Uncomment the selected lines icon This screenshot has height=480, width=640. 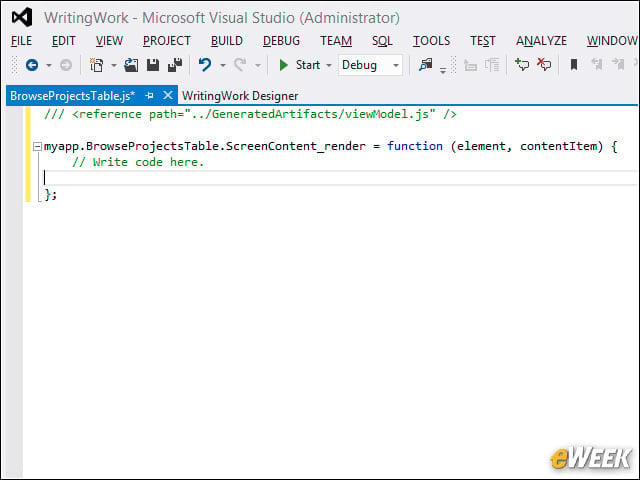[544, 64]
